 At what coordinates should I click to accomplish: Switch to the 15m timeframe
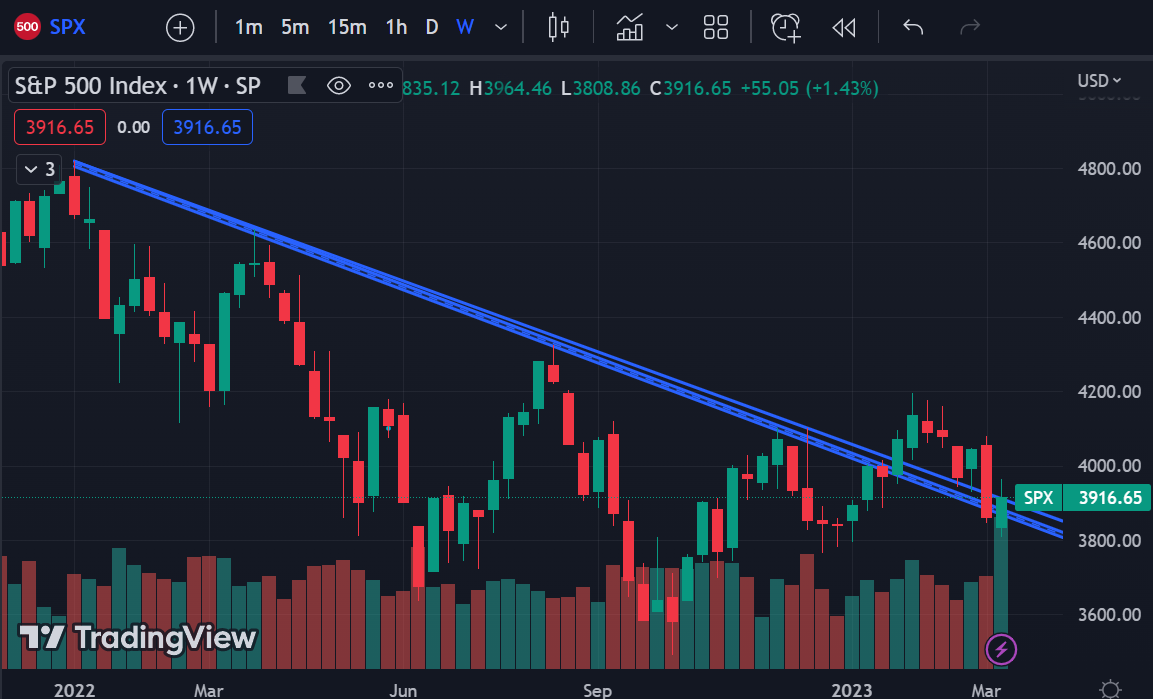(347, 27)
